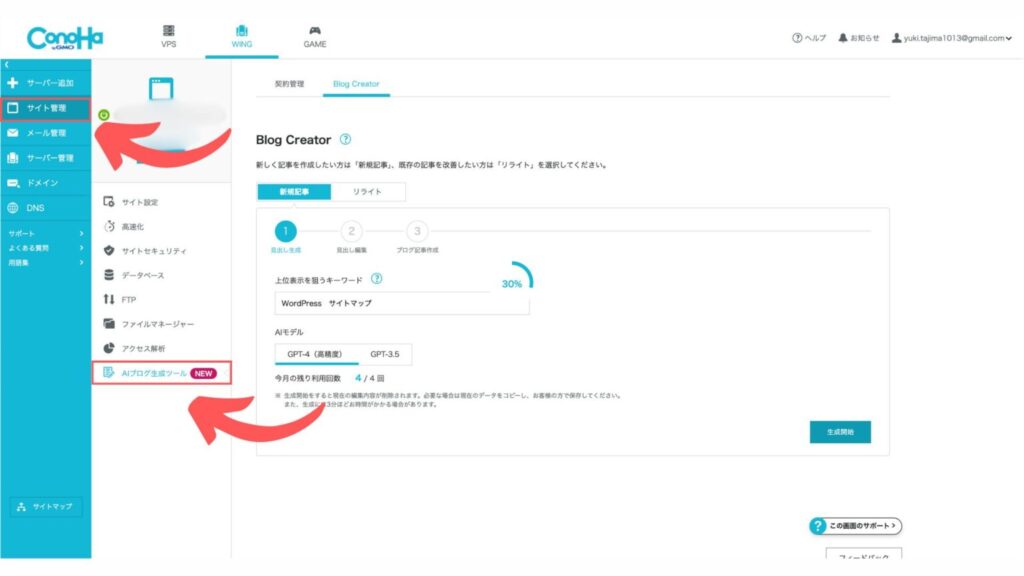Open the VPS server icon
This screenshot has height=576, width=1024.
(x=168, y=31)
